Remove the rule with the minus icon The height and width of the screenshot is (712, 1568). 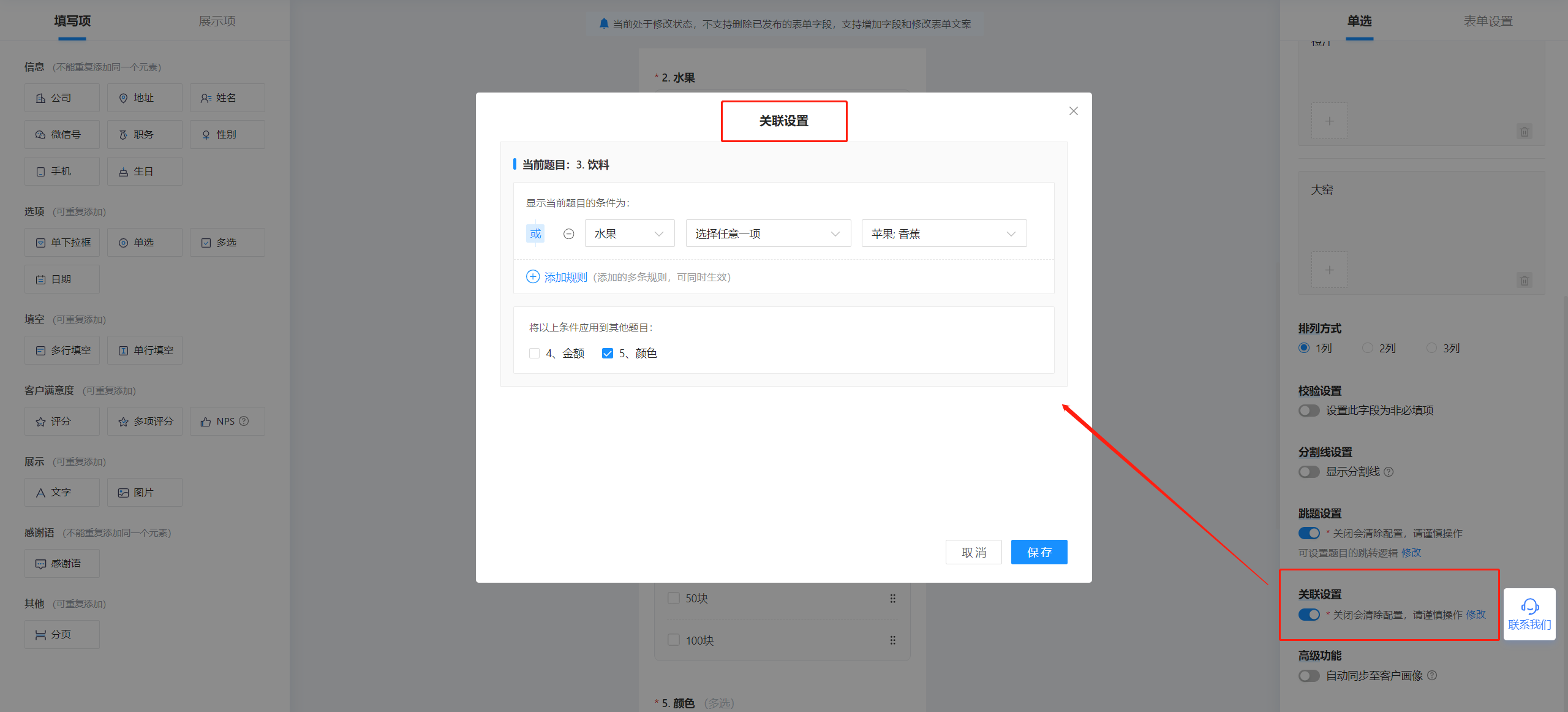click(x=568, y=233)
